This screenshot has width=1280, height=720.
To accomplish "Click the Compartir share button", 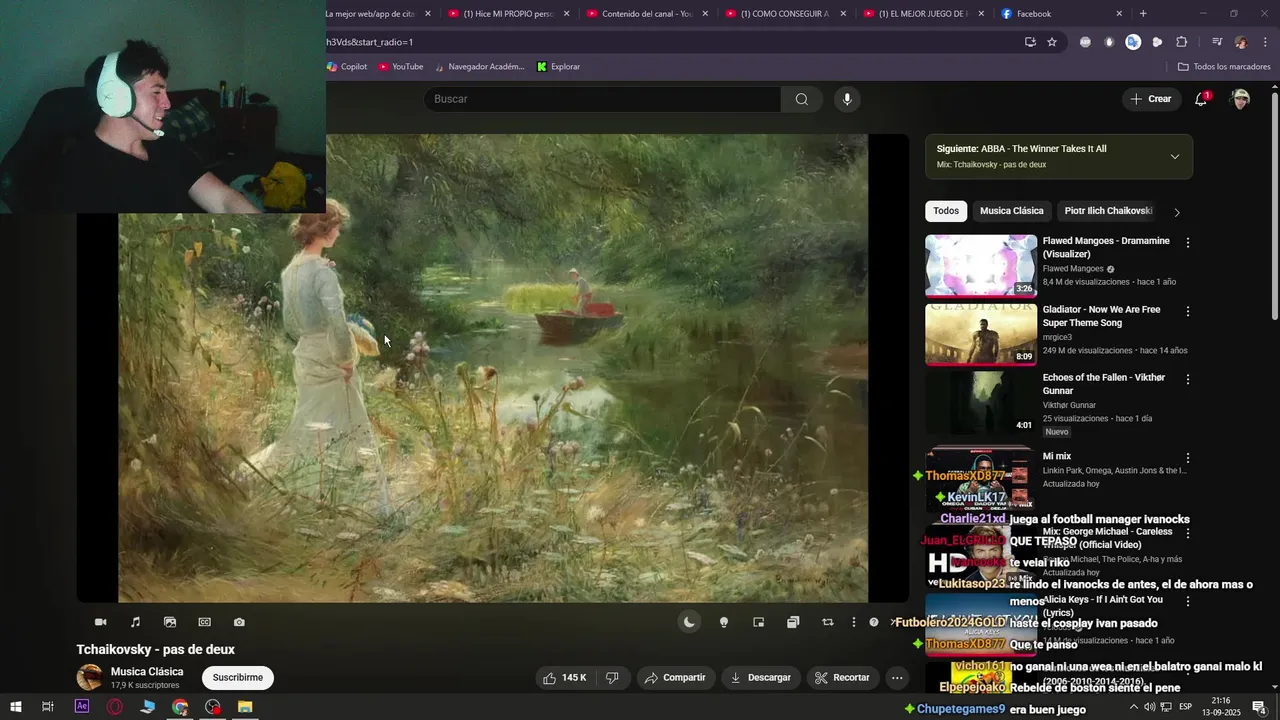I will (x=676, y=678).
